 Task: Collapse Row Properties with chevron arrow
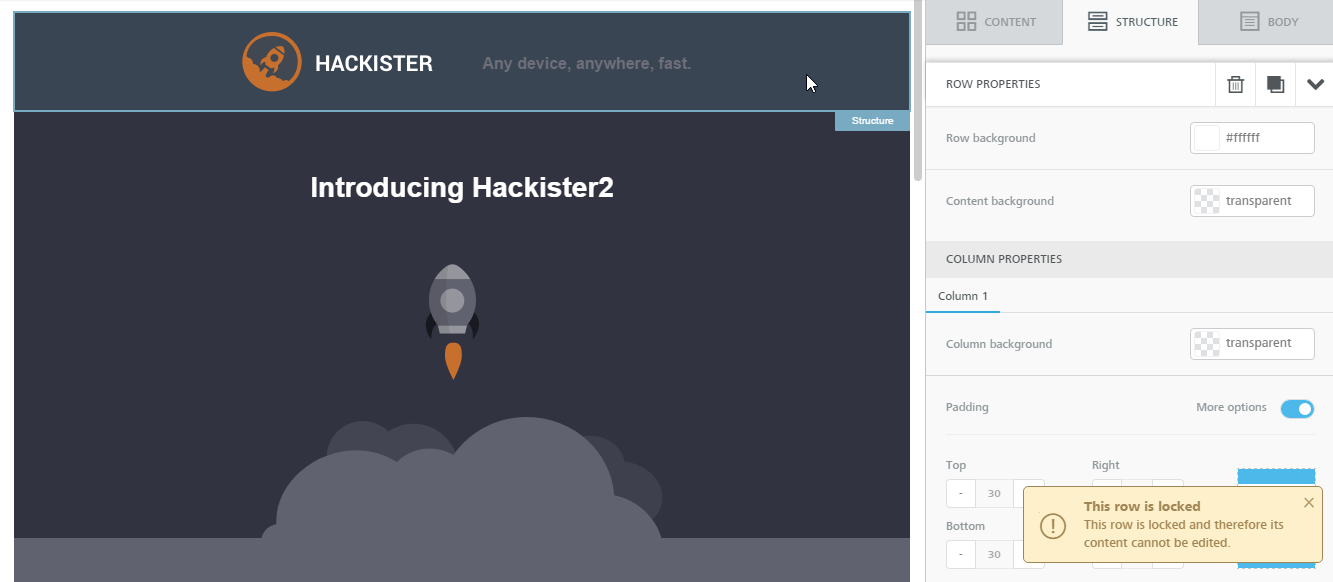[x=1314, y=85]
